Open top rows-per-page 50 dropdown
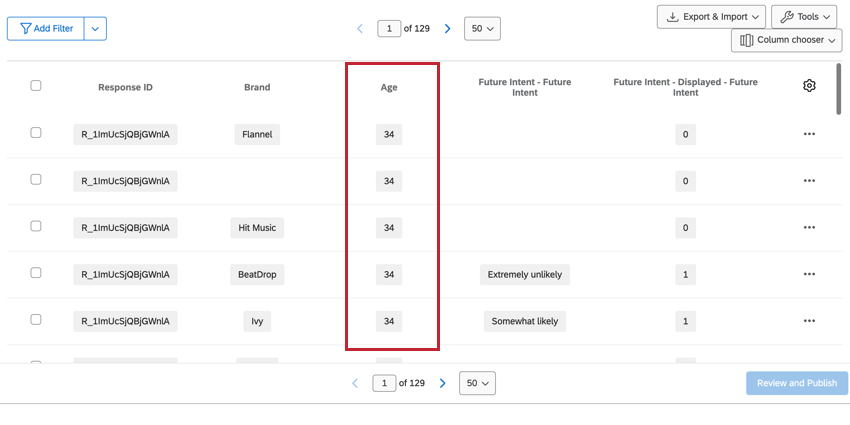850x425 pixels. pyautogui.click(x=482, y=29)
